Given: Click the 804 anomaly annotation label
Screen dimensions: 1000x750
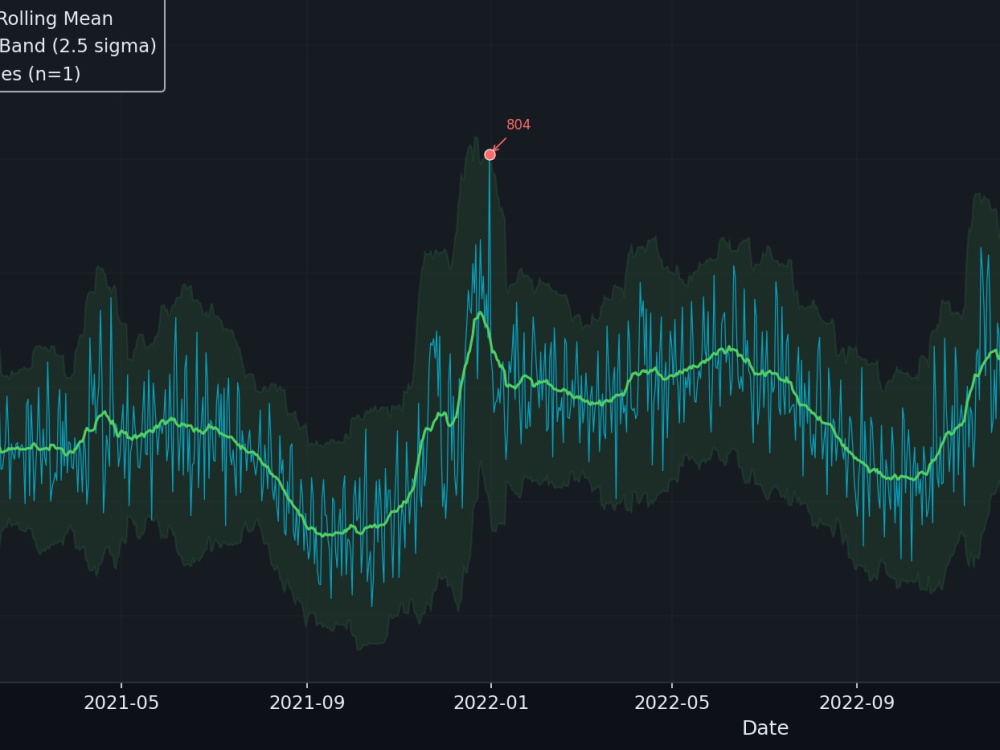Looking at the screenshot, I should (518, 125).
